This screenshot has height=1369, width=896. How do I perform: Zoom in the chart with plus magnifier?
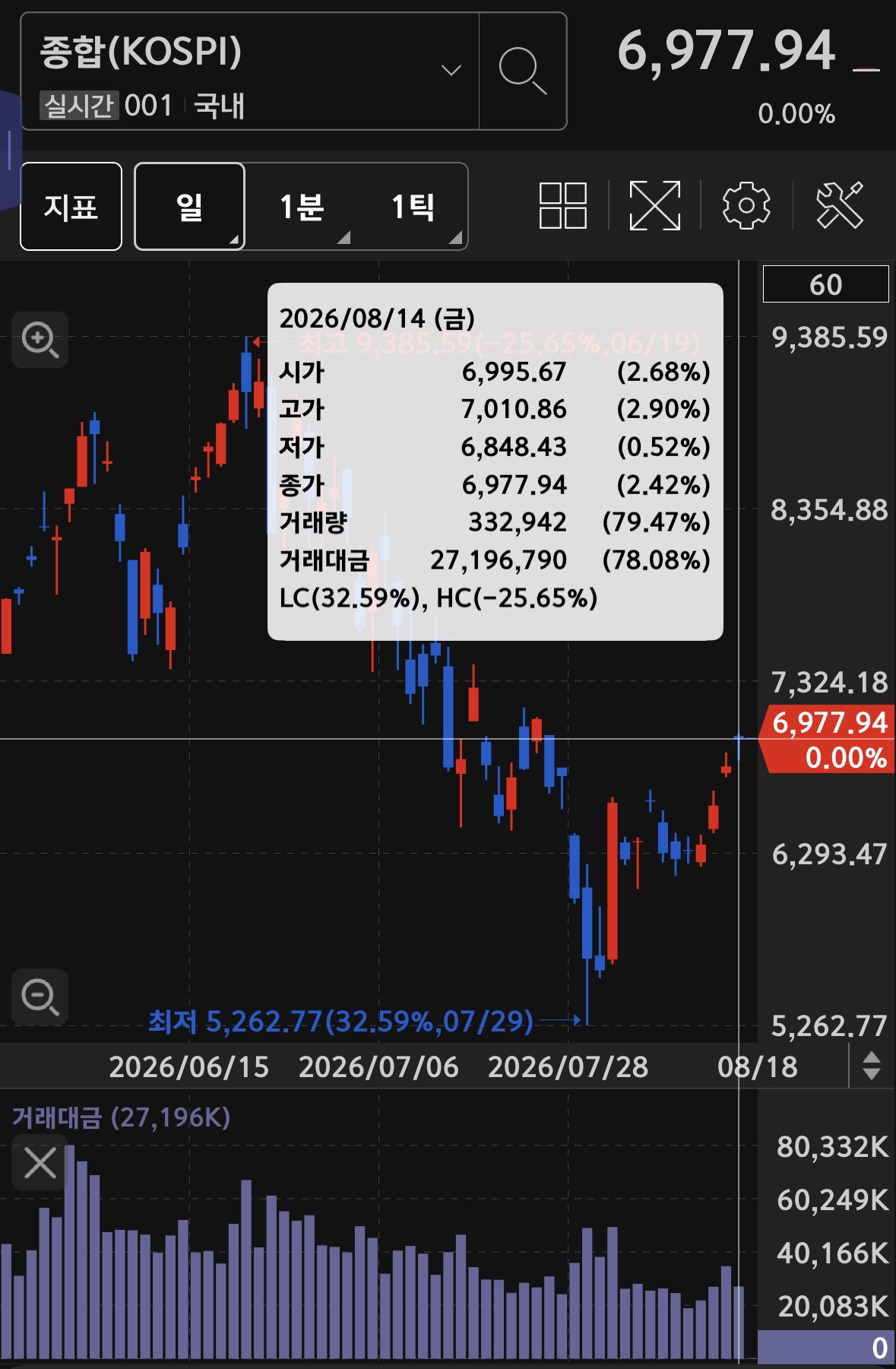(40, 340)
